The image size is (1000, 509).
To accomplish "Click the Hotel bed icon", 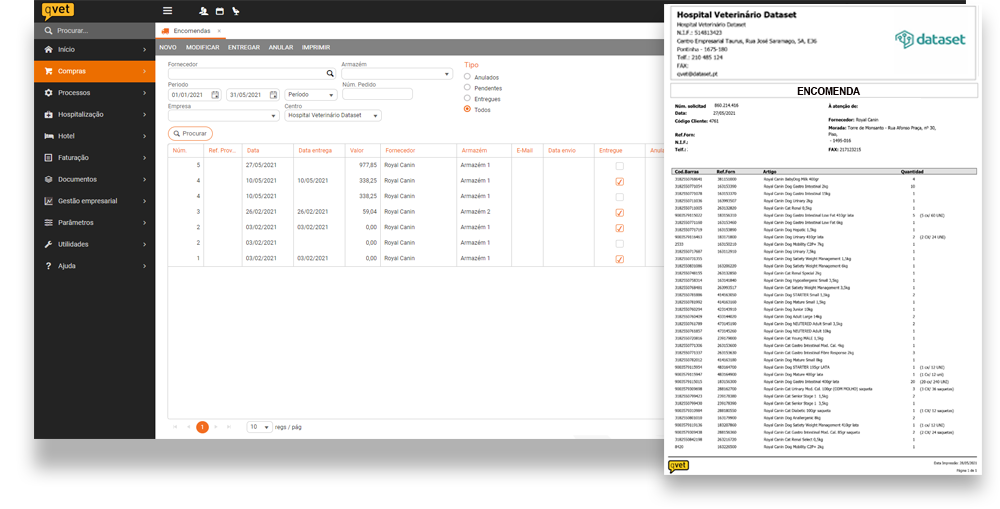I will point(48,136).
